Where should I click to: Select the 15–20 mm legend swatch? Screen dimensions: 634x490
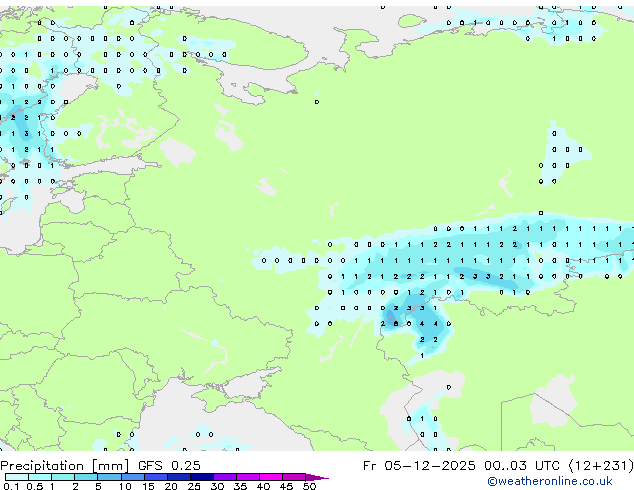point(155,477)
